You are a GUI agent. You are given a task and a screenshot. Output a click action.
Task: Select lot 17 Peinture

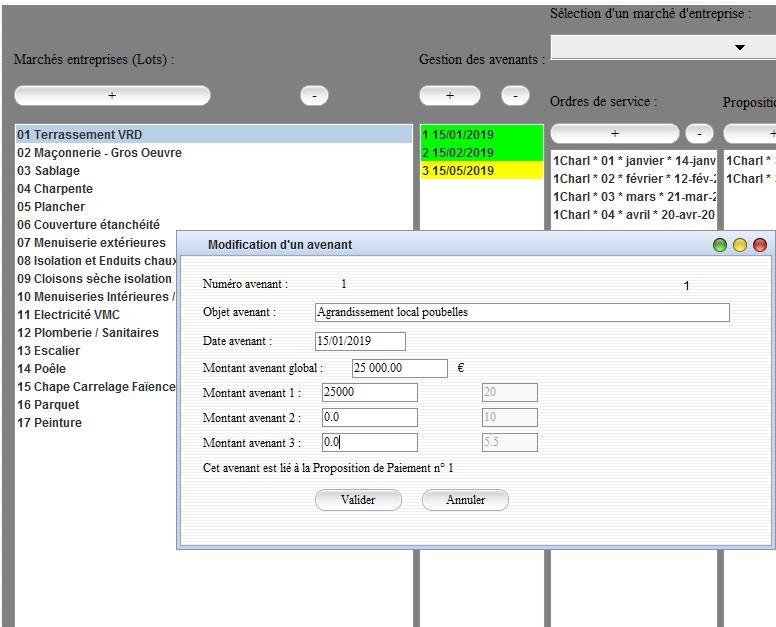point(96,423)
